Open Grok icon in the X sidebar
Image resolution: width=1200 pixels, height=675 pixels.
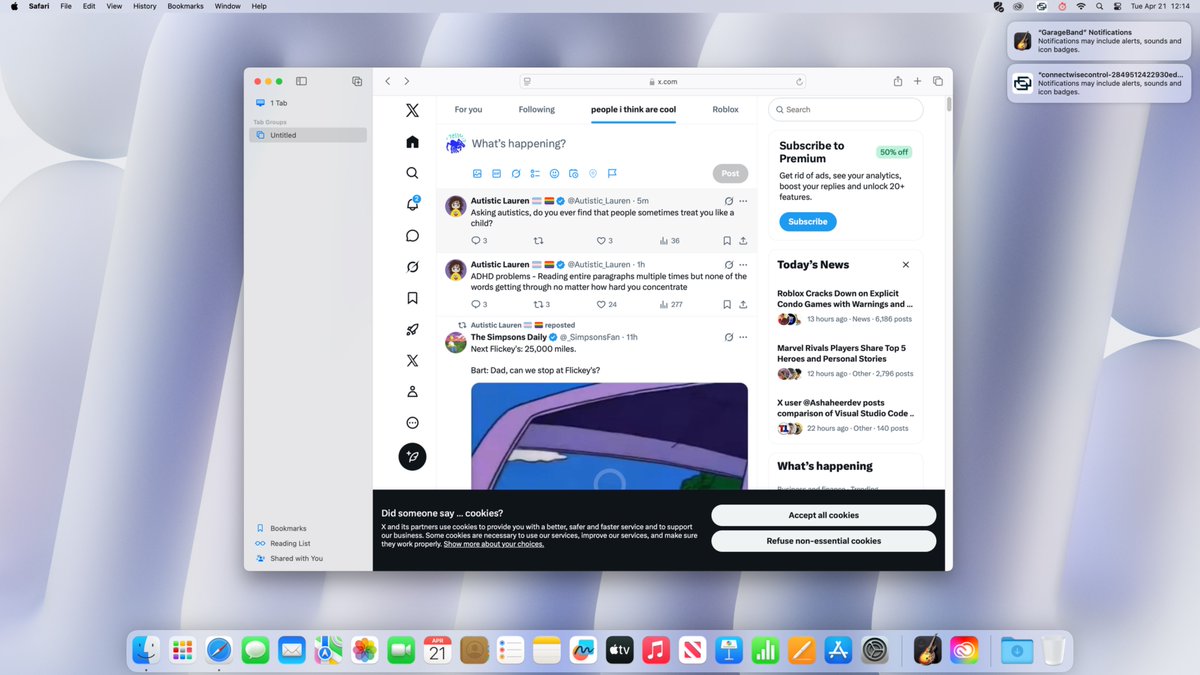tap(412, 267)
